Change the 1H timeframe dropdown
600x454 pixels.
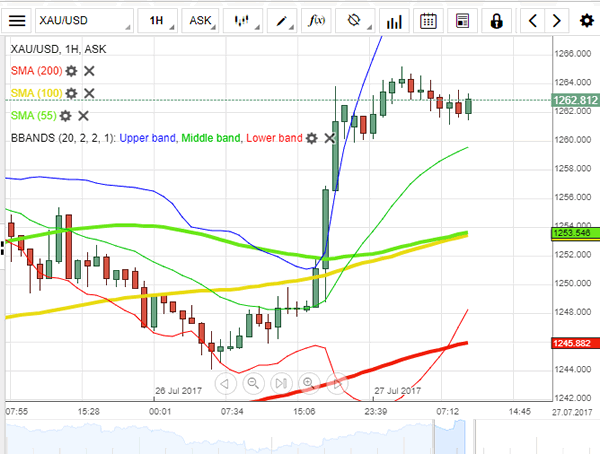point(157,21)
